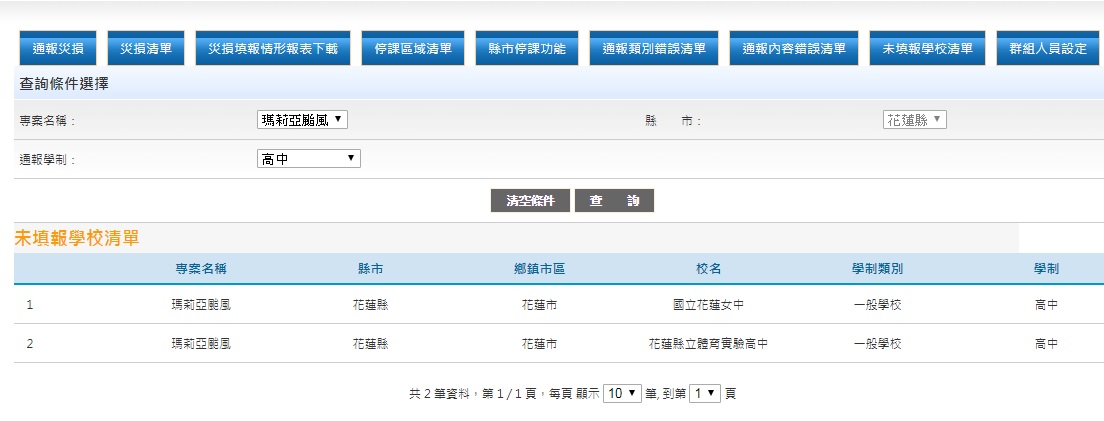1104x421 pixels.
Task: Click the 清空條件 button
Action: (x=530, y=201)
